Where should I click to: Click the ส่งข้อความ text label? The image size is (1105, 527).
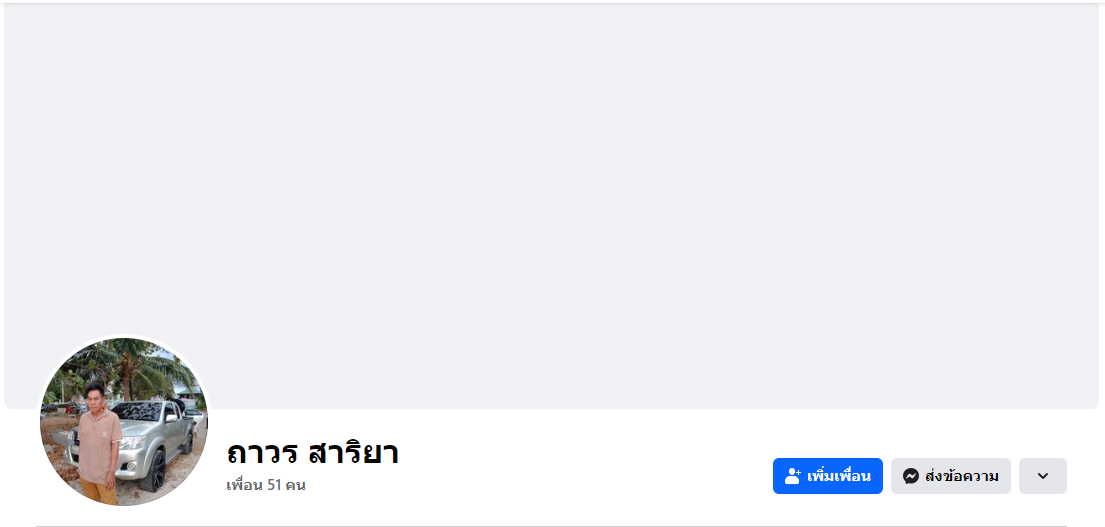tap(961, 476)
